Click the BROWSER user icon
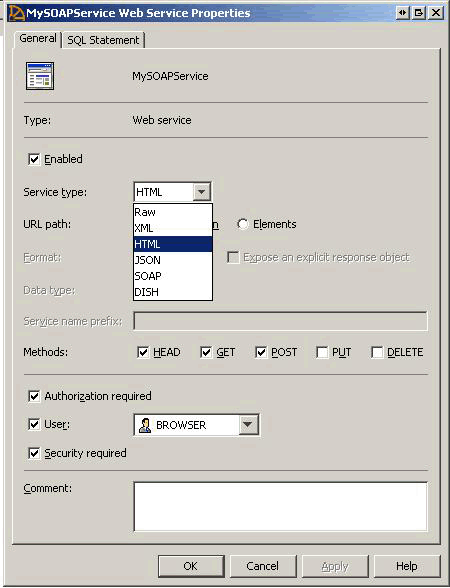 click(x=145, y=425)
